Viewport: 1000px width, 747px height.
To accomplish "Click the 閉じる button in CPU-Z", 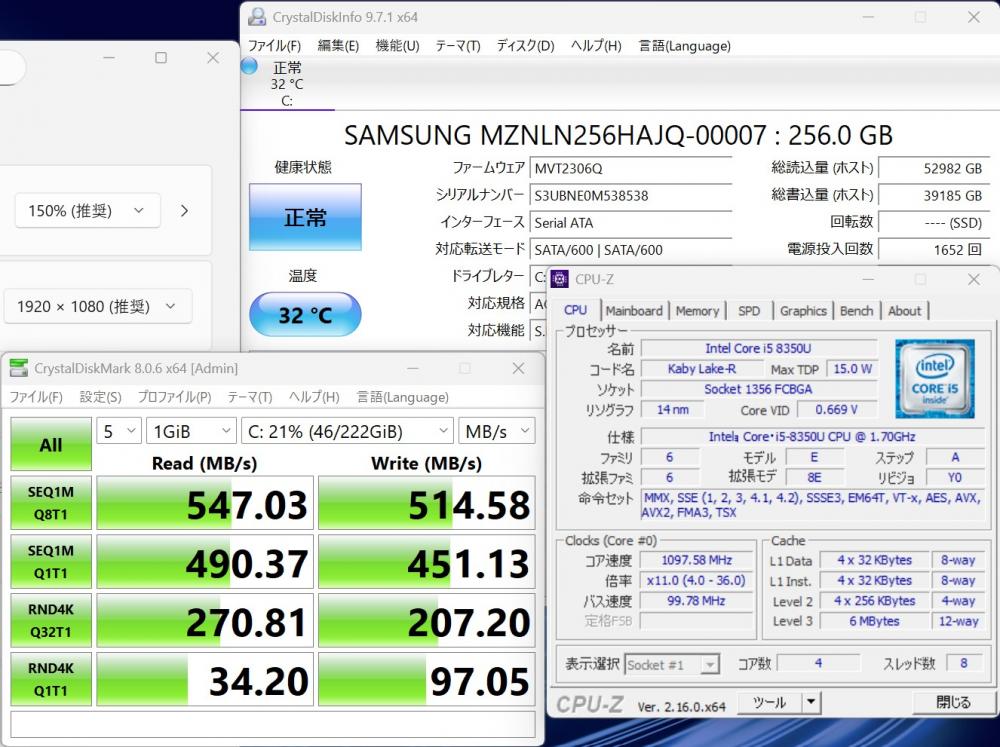I will pyautogui.click(x=953, y=702).
